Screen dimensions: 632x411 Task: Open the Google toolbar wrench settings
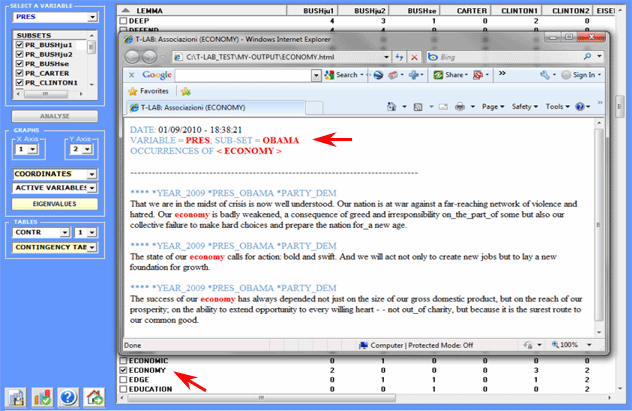pos(545,75)
